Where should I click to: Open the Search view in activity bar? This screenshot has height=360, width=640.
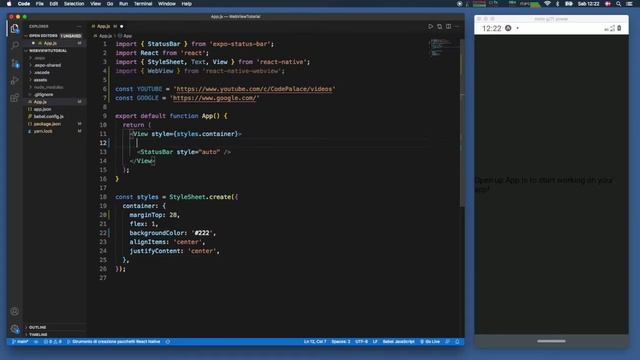[15, 45]
